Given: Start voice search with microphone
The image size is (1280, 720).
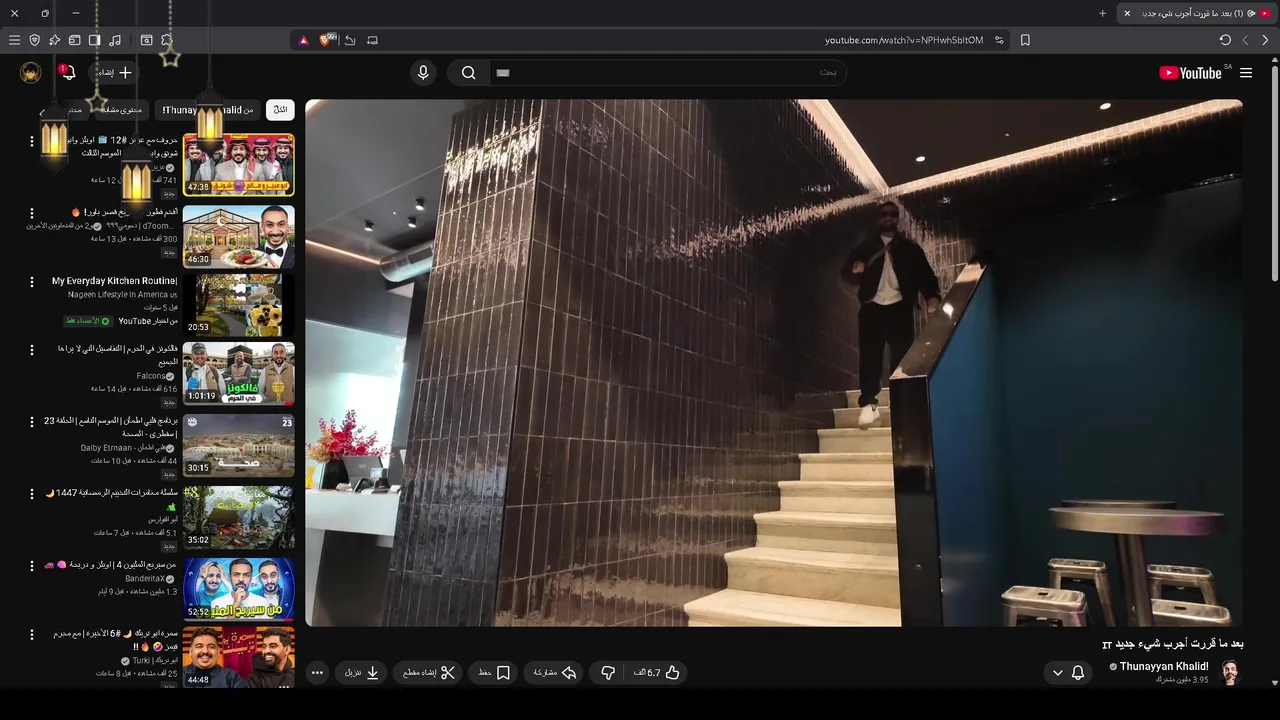Looking at the screenshot, I should tap(423, 72).
